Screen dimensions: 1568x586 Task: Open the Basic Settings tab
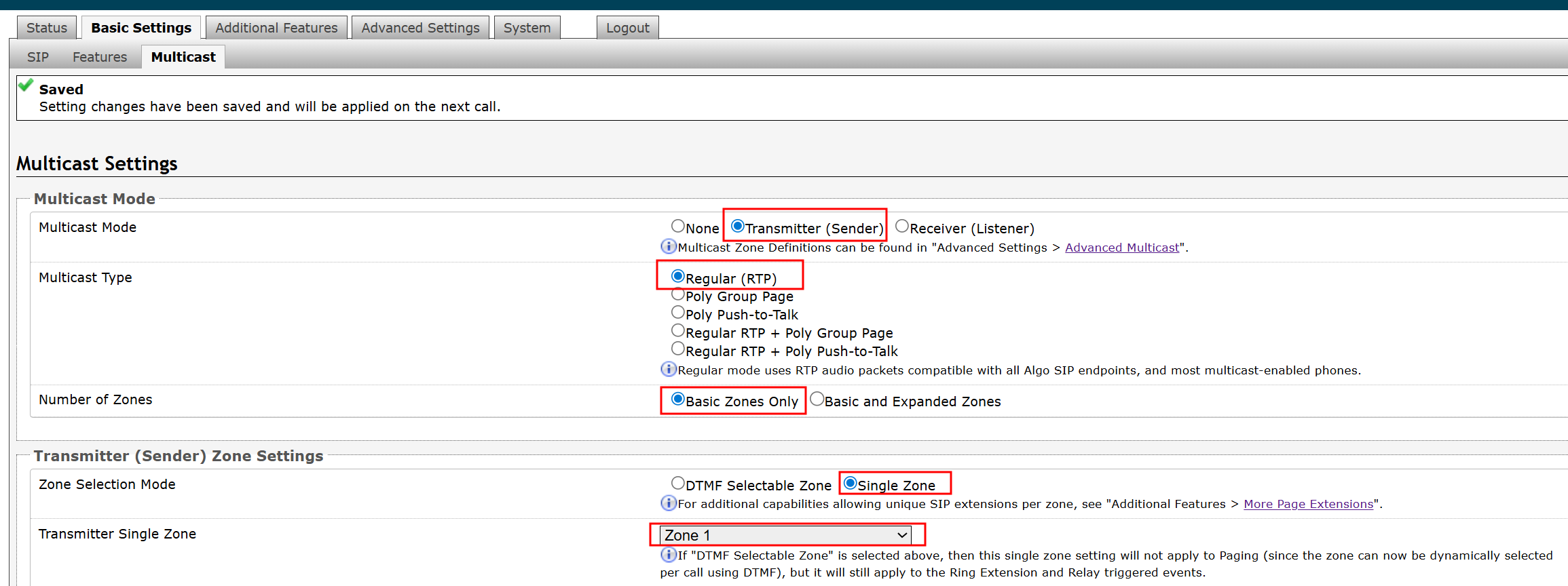[141, 28]
